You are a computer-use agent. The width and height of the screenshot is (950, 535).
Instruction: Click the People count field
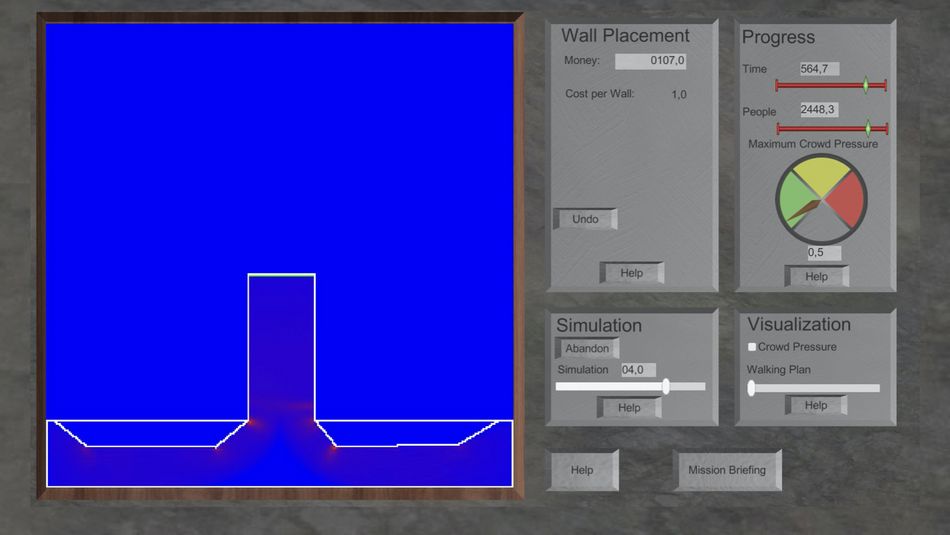(x=820, y=110)
